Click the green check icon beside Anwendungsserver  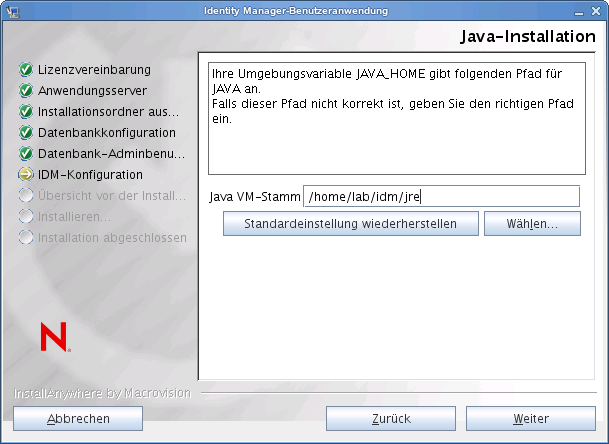click(x=26, y=91)
